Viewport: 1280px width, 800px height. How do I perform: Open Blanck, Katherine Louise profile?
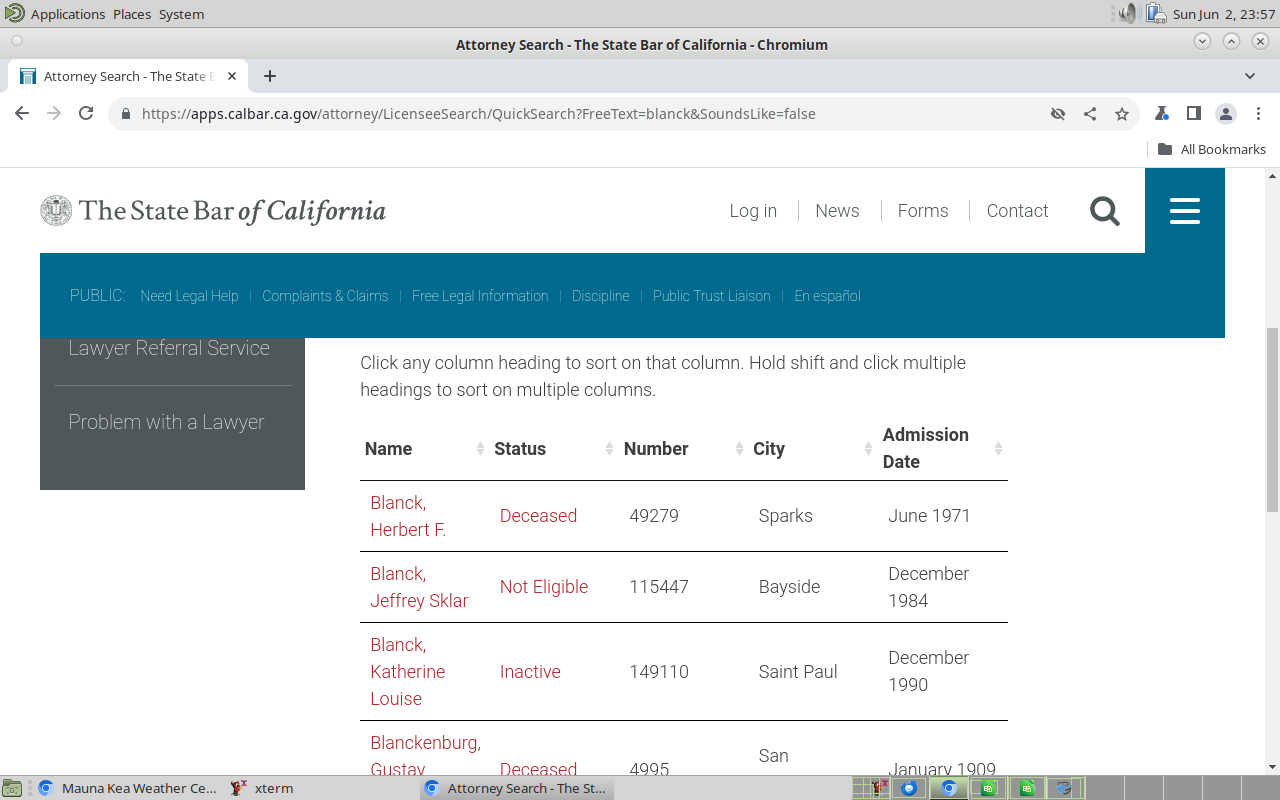click(x=408, y=672)
